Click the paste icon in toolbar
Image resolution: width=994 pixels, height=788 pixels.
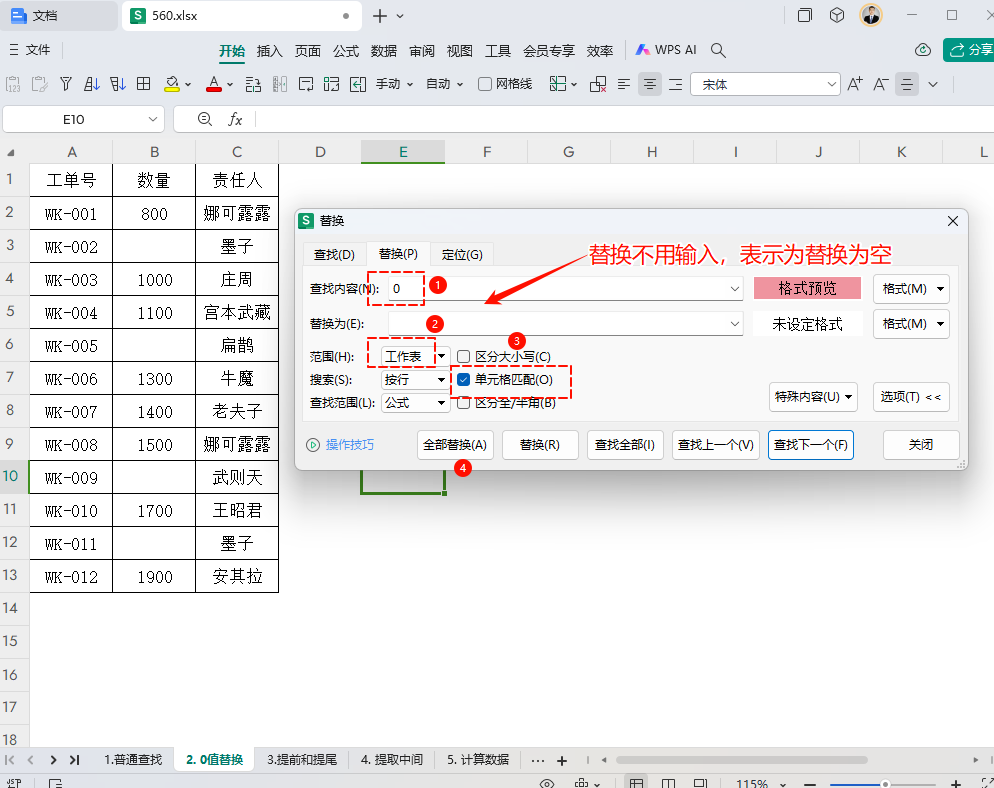39,84
